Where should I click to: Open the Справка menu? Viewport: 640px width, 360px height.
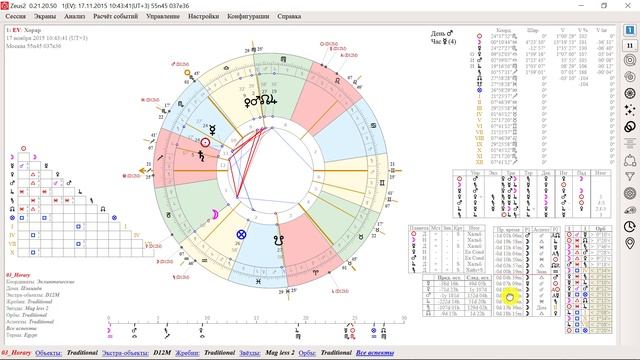click(289, 16)
